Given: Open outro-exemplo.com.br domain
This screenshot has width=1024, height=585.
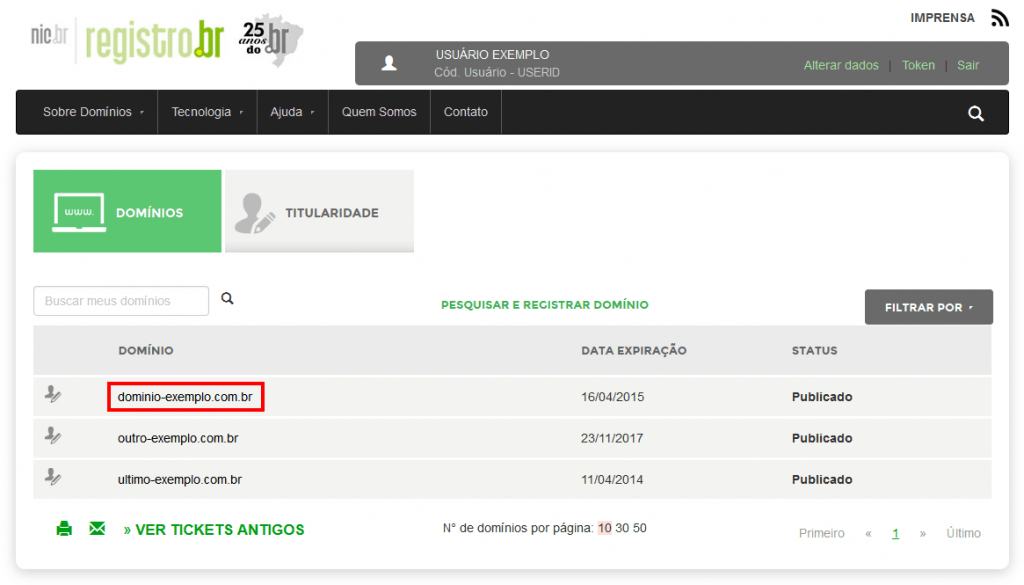Looking at the screenshot, I should 178,438.
